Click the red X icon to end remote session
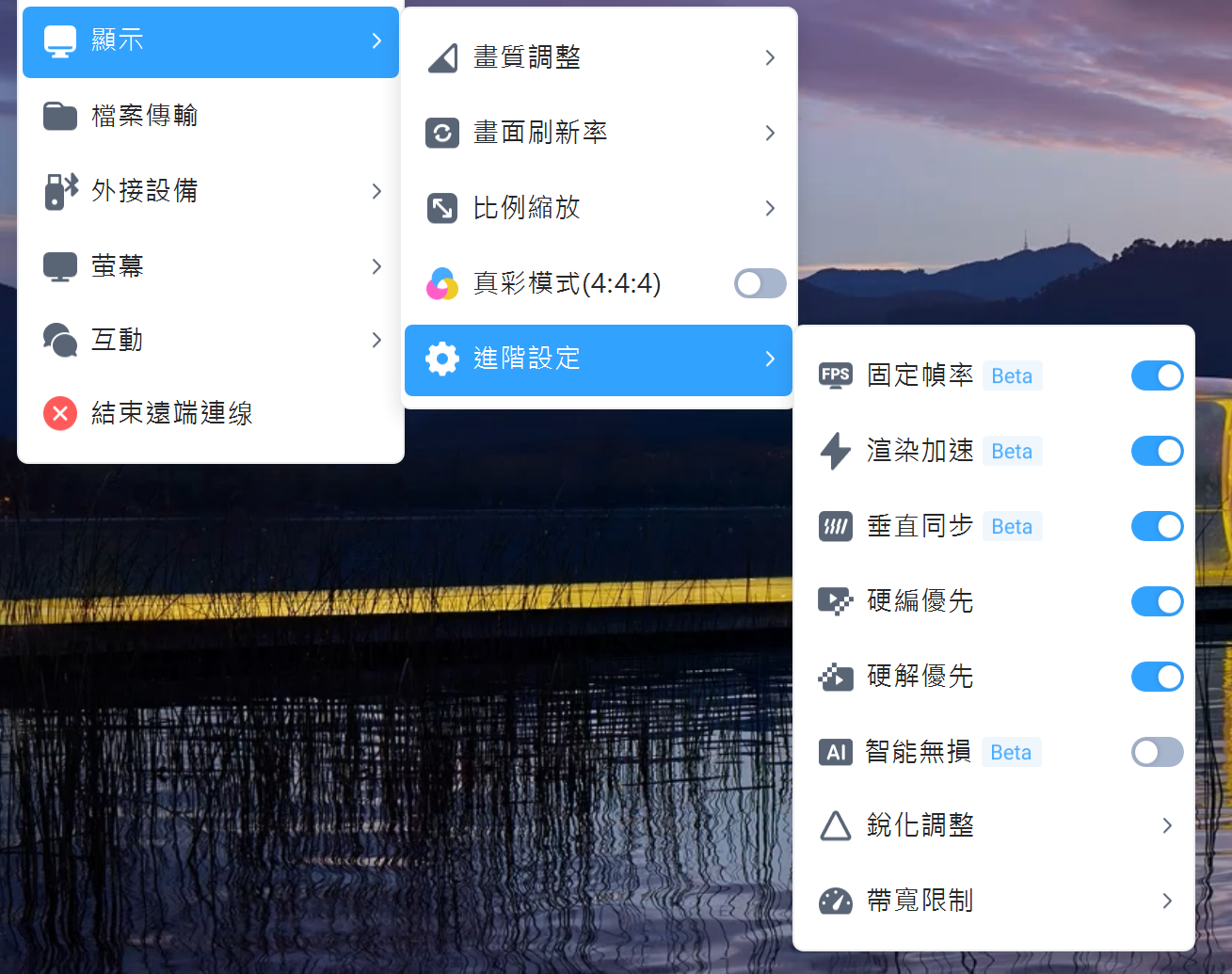The height and width of the screenshot is (974, 1232). (x=60, y=413)
